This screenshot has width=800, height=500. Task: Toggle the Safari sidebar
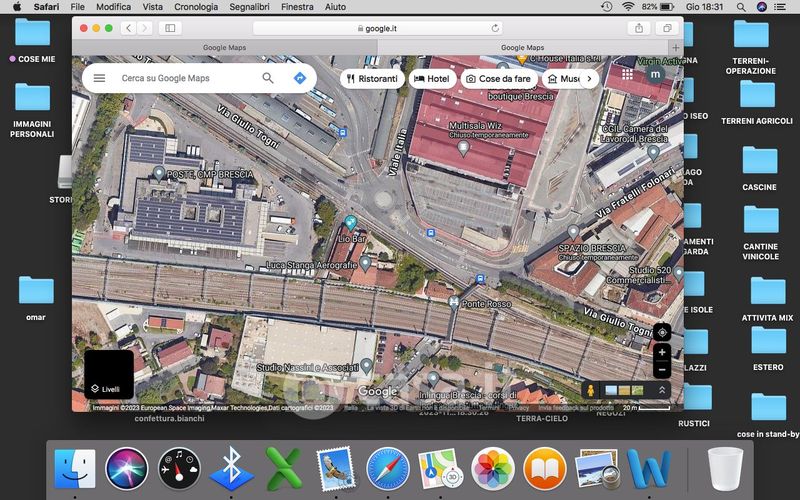pos(170,28)
